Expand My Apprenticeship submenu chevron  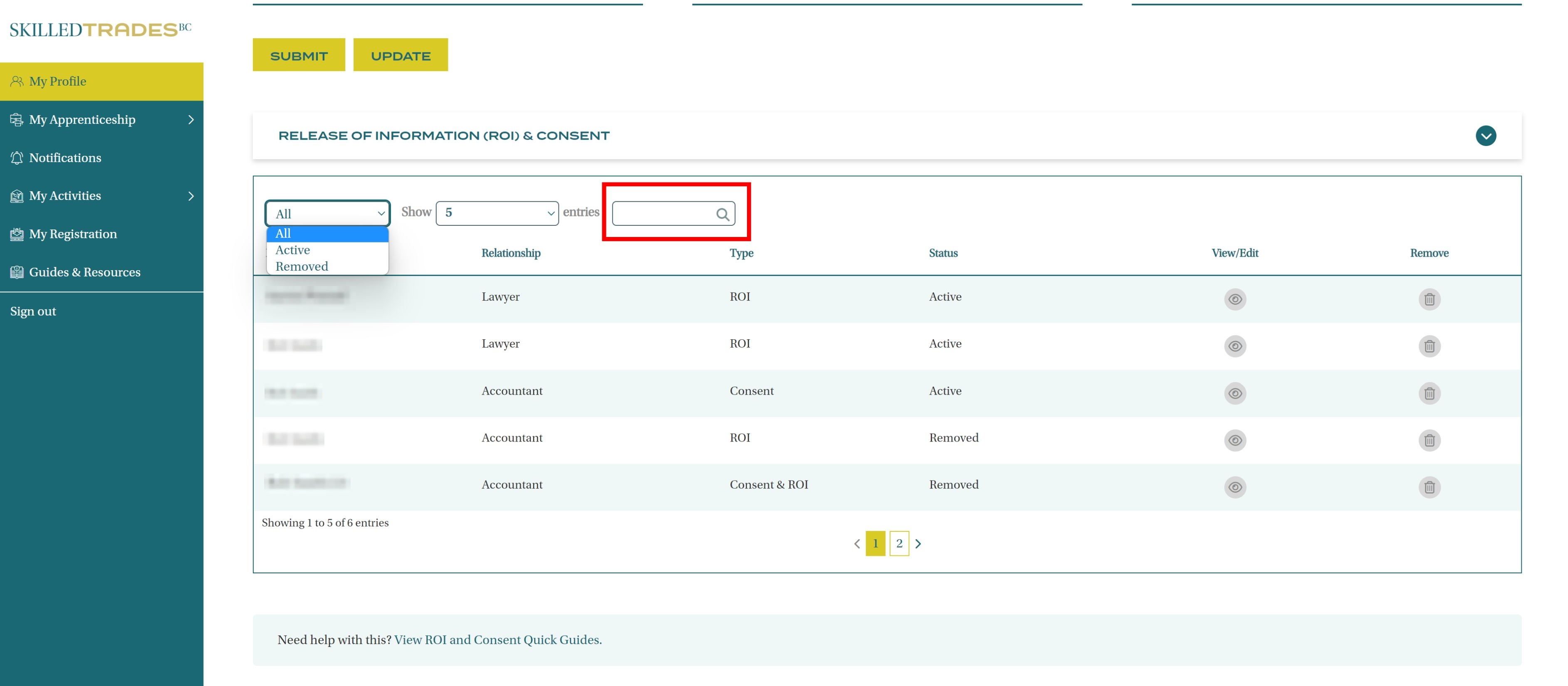[x=190, y=120]
